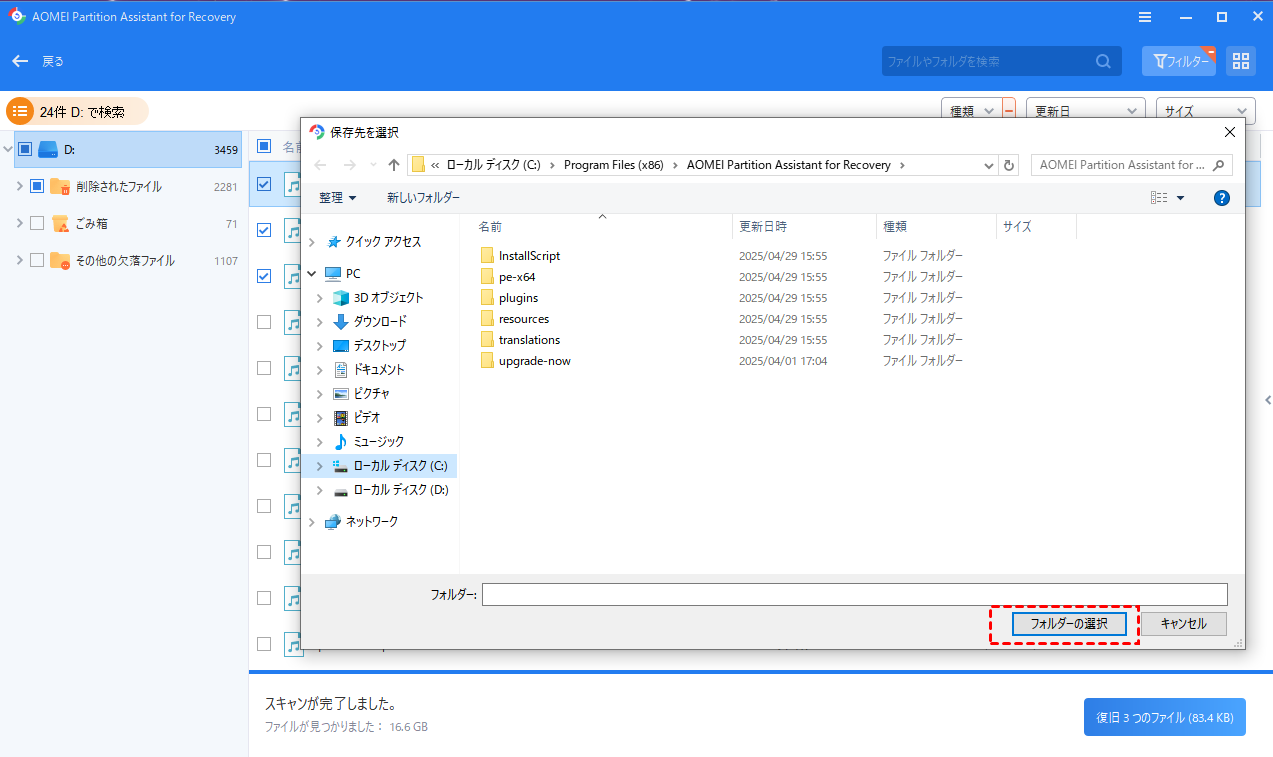Open the 整理 dropdown menu

tap(337, 198)
